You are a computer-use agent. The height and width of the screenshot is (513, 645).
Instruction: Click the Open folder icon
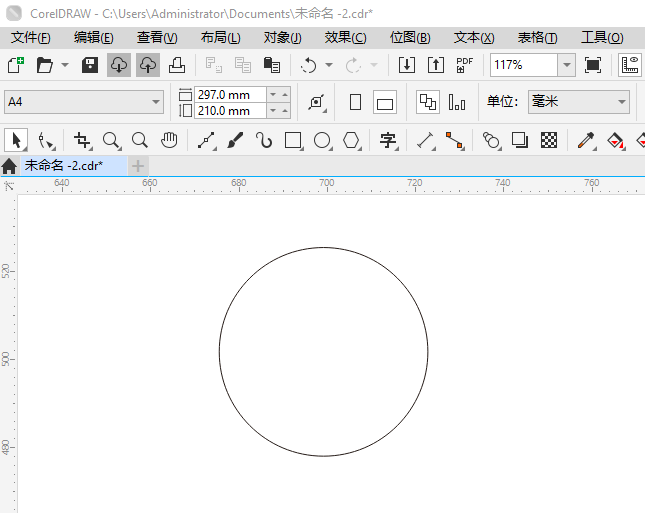[x=44, y=65]
